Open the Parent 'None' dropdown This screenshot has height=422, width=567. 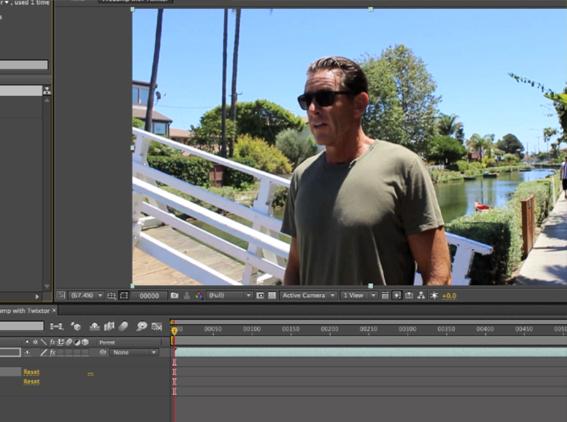(x=135, y=352)
